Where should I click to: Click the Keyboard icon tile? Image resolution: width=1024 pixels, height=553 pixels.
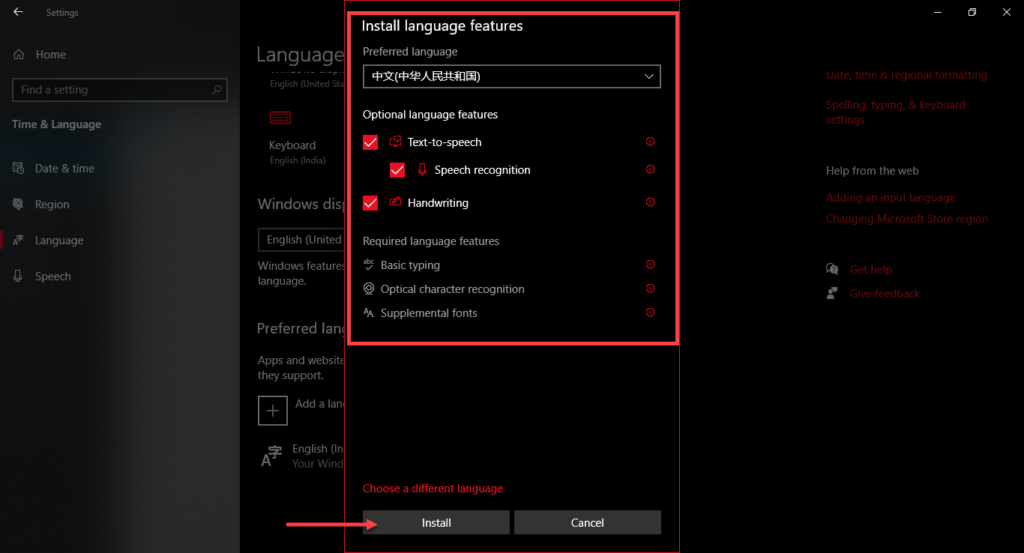(280, 118)
